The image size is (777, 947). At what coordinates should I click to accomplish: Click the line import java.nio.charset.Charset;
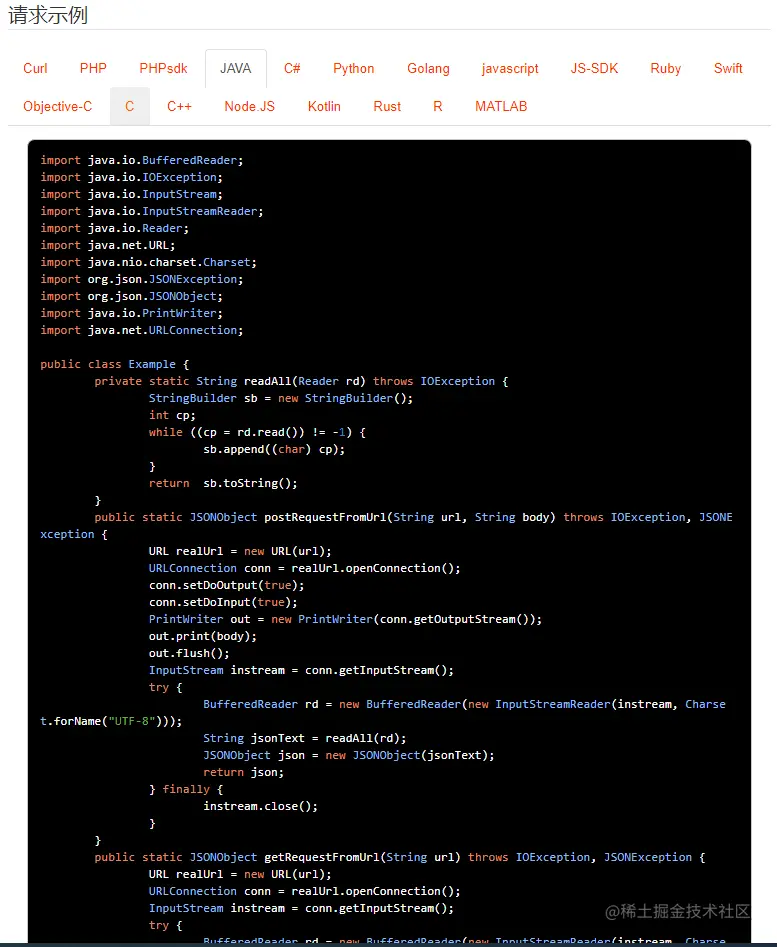pos(149,262)
